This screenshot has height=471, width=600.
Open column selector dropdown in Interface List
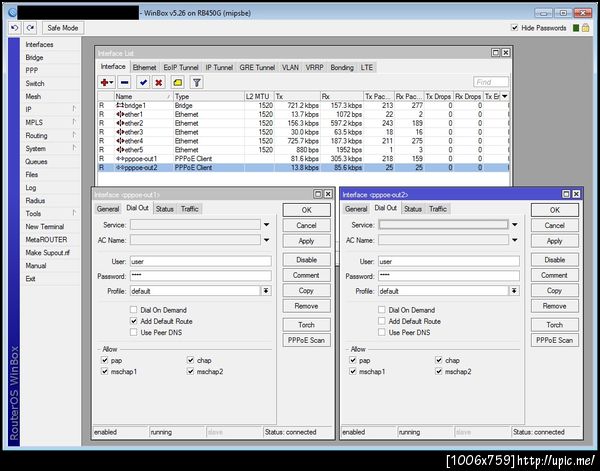click(x=505, y=96)
